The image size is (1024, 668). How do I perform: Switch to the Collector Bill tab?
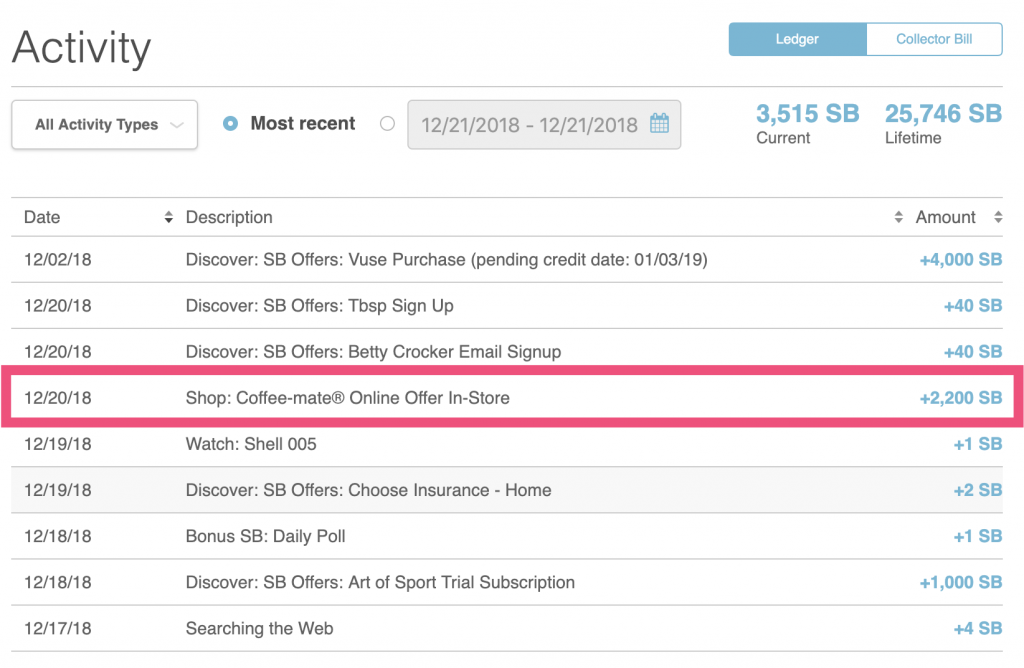tap(934, 39)
